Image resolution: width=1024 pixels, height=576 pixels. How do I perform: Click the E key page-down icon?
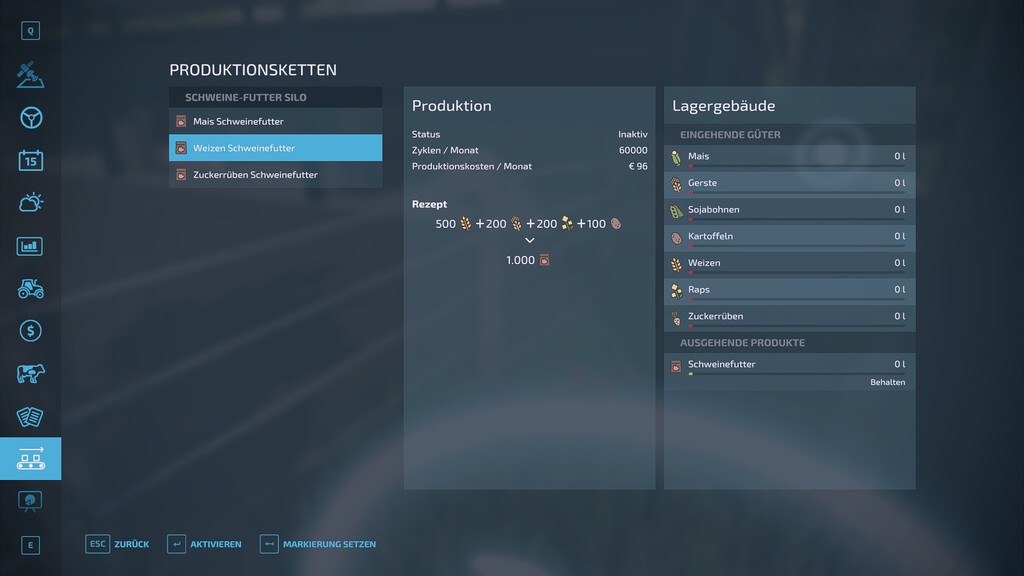(x=30, y=545)
